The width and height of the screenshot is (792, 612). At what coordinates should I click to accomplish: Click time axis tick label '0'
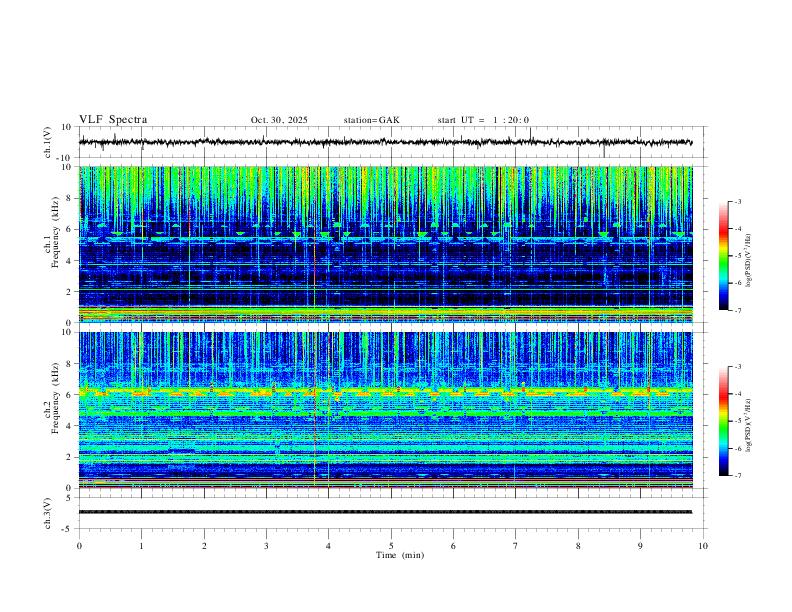(x=79, y=546)
